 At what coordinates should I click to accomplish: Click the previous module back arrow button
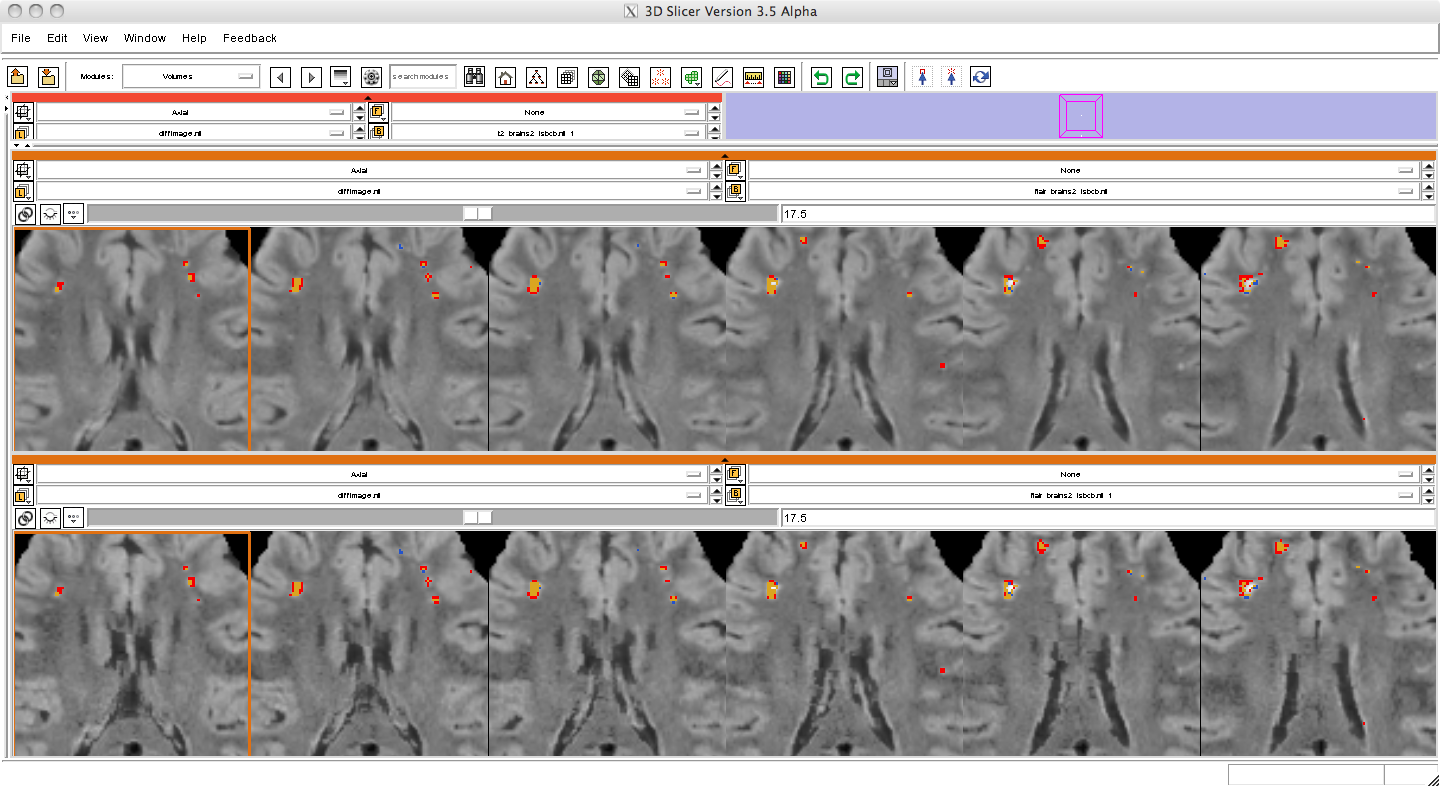(x=281, y=77)
